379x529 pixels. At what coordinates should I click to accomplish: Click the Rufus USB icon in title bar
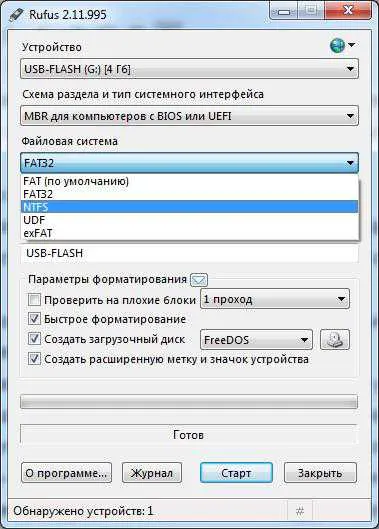tap(15, 15)
